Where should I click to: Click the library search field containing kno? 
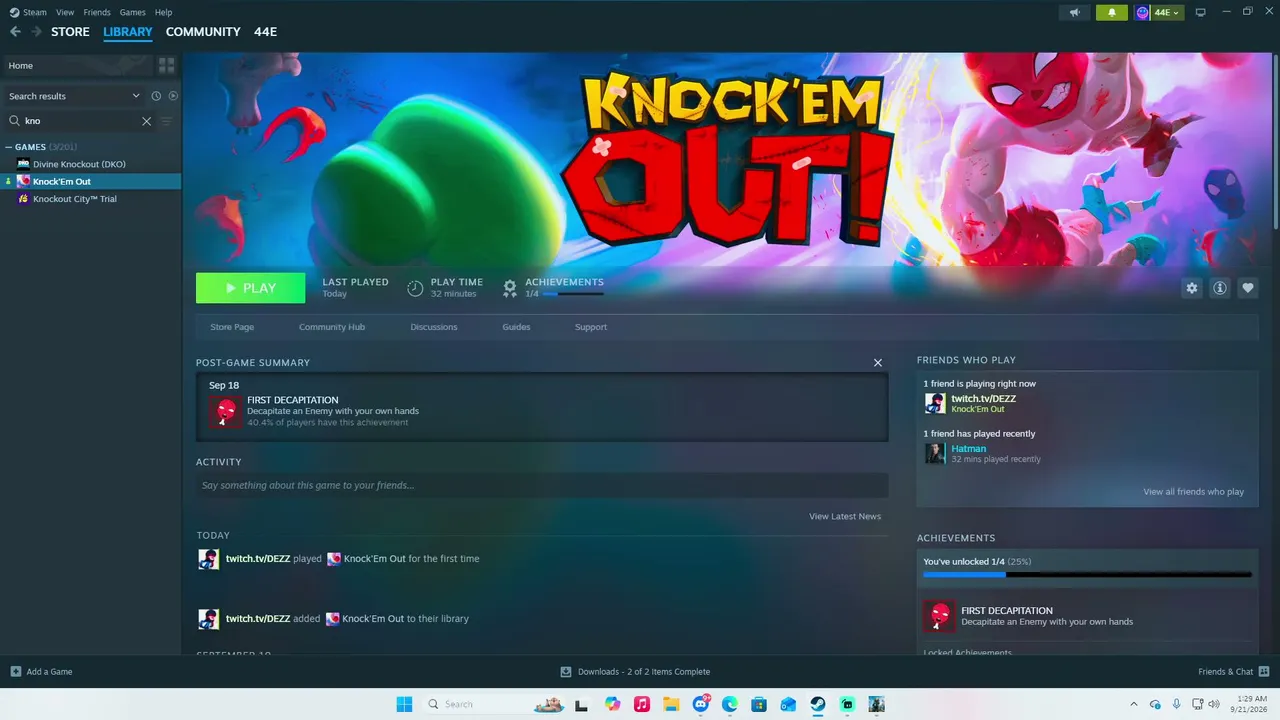tap(80, 121)
